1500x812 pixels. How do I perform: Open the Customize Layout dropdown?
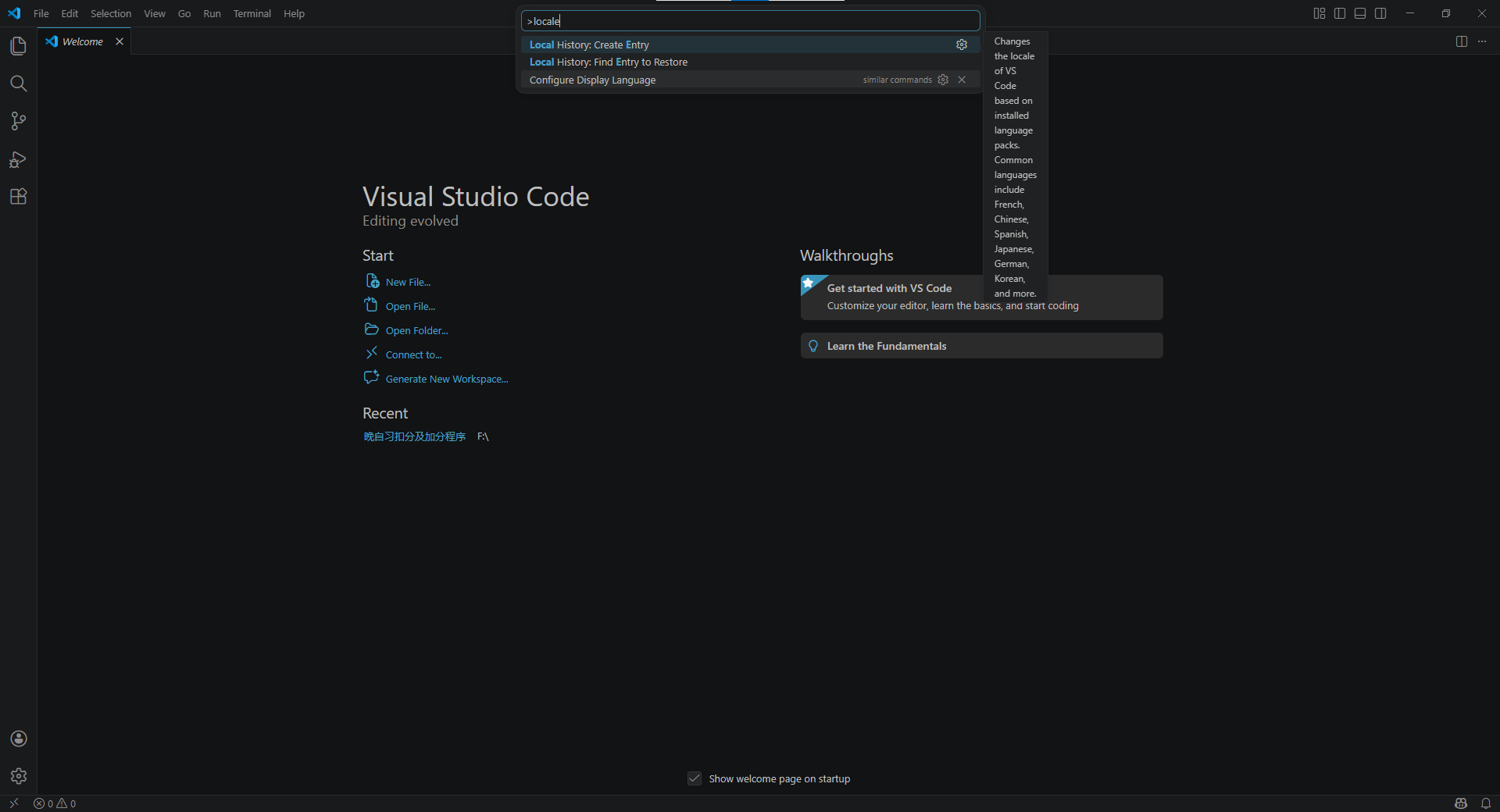tap(1320, 13)
